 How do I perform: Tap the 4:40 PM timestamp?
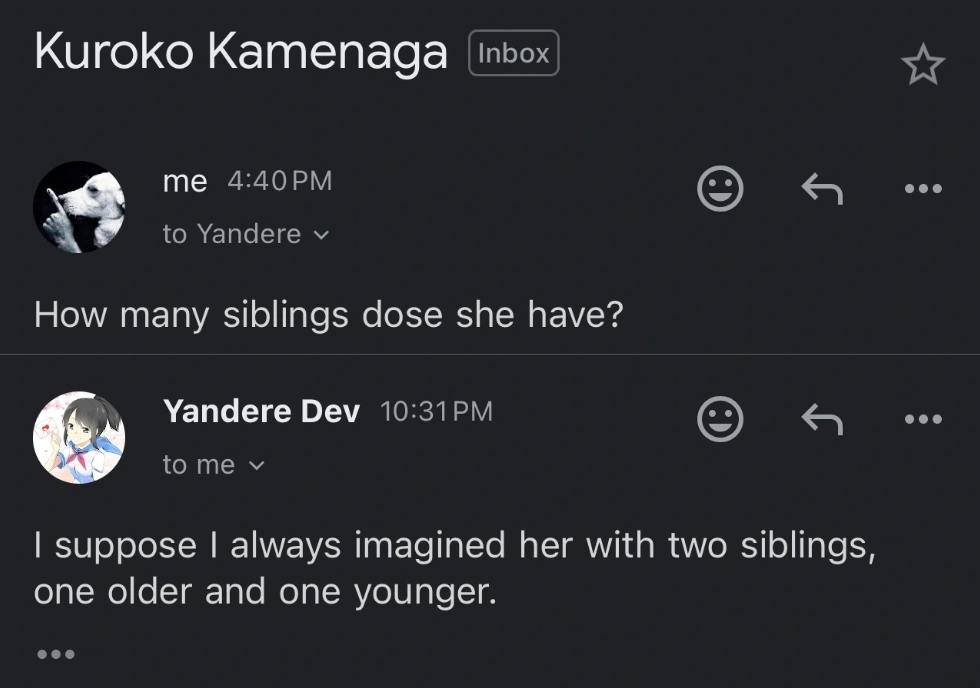(x=279, y=181)
